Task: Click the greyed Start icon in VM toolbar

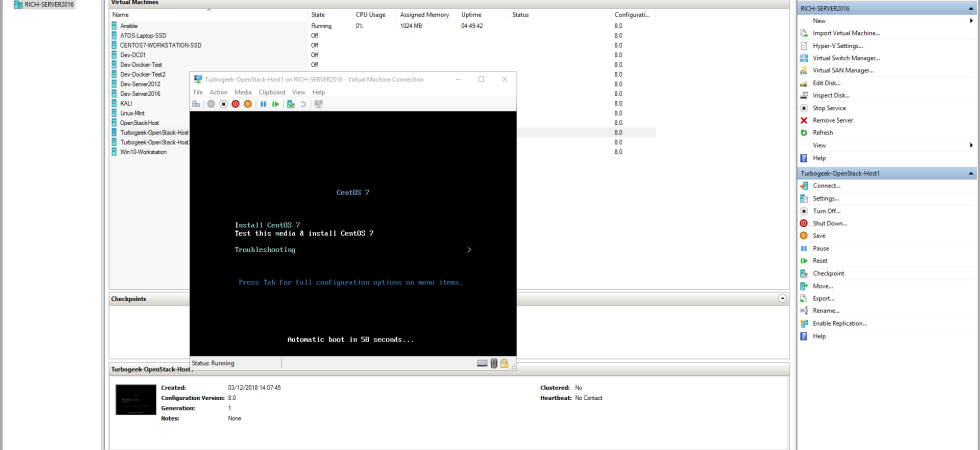Action: pyautogui.click(x=211, y=104)
